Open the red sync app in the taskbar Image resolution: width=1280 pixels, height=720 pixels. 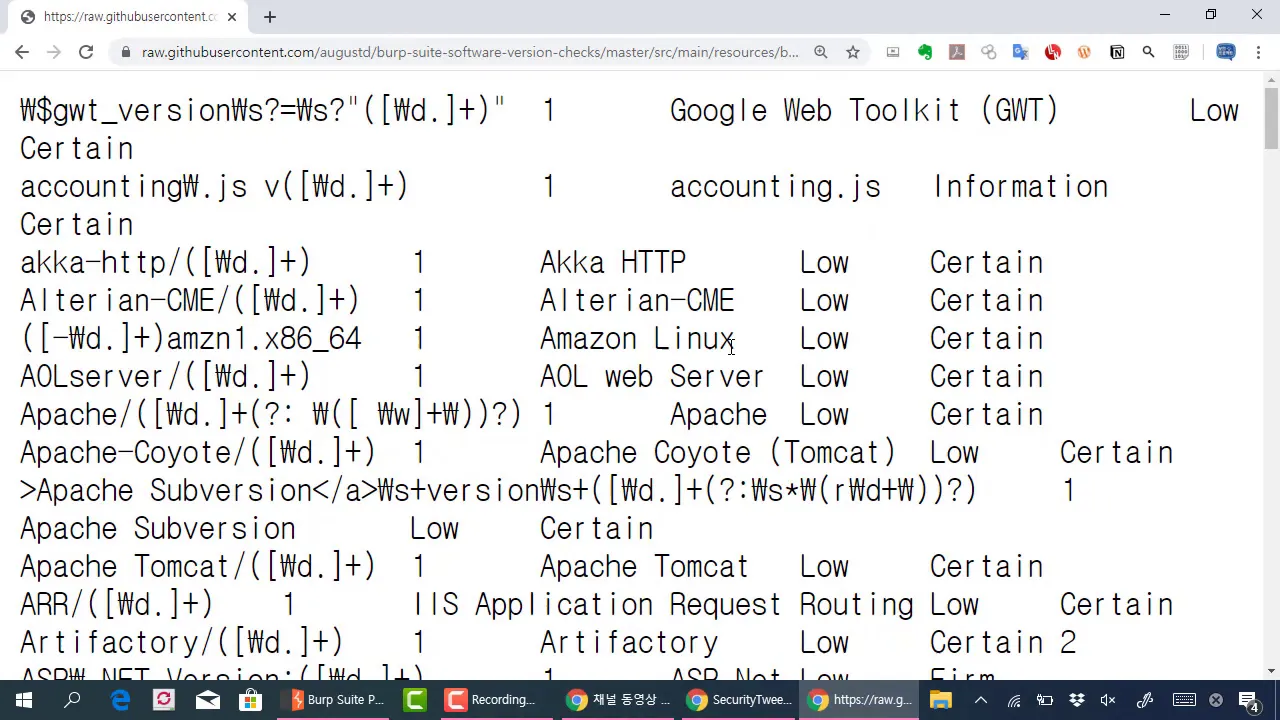(164, 700)
